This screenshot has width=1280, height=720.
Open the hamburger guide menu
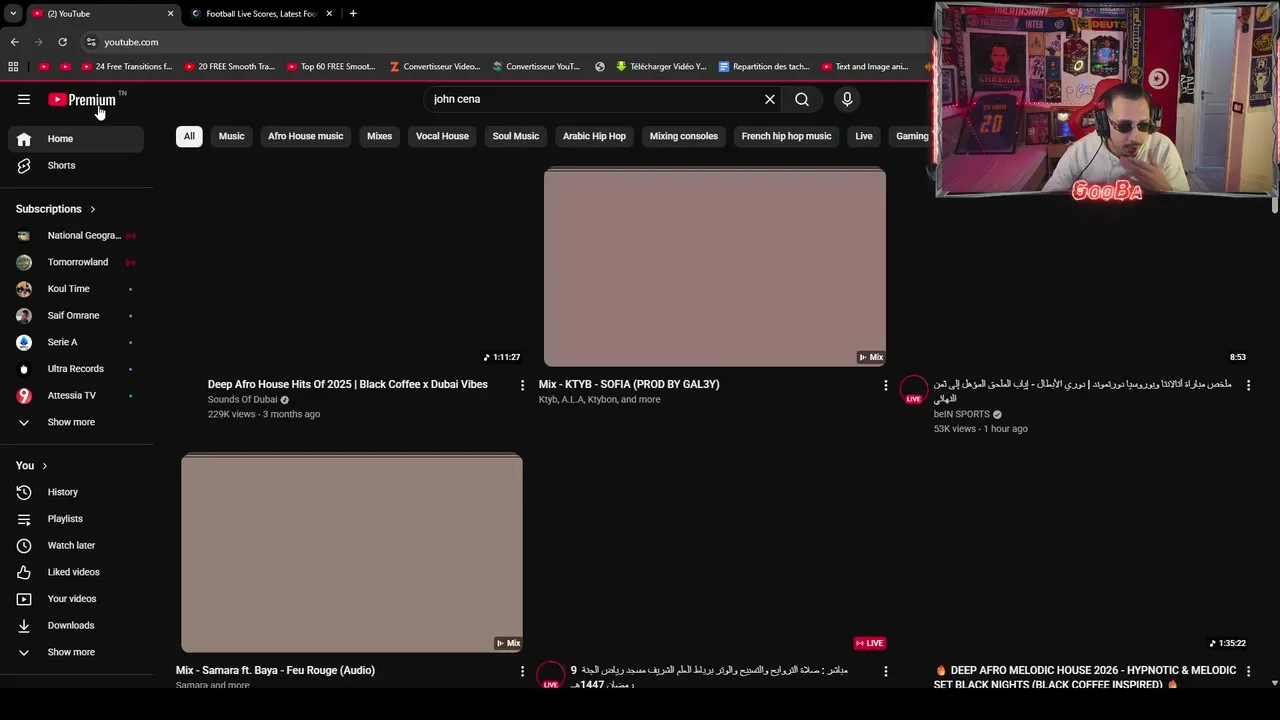pyautogui.click(x=24, y=99)
